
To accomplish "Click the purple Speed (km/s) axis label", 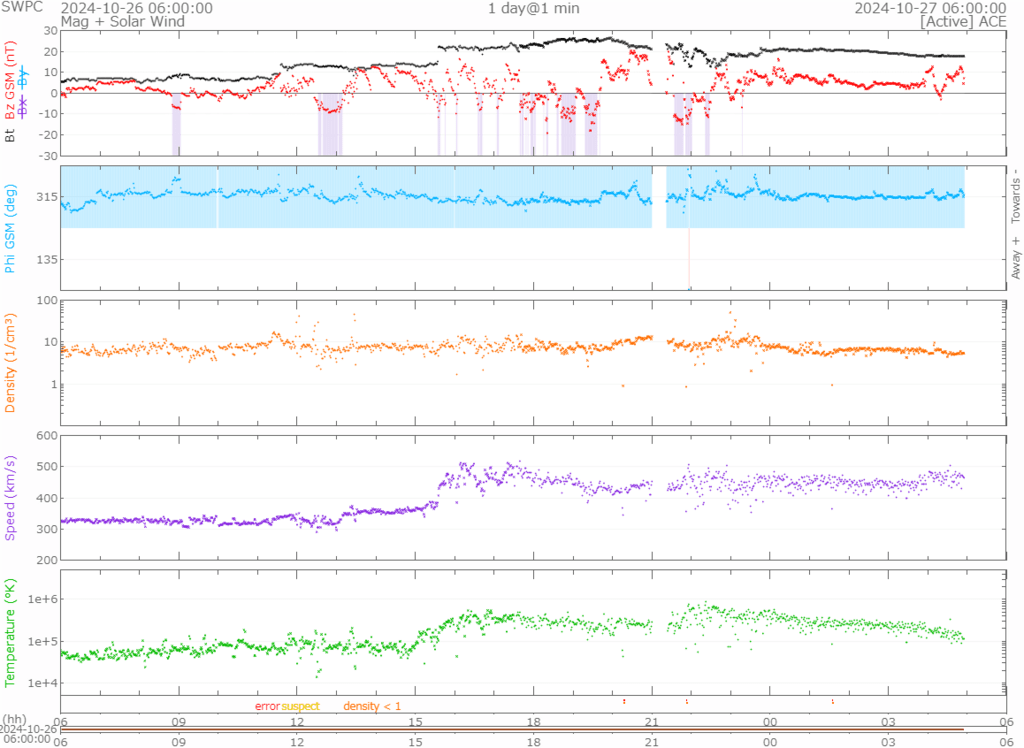I will pyautogui.click(x=10, y=497).
